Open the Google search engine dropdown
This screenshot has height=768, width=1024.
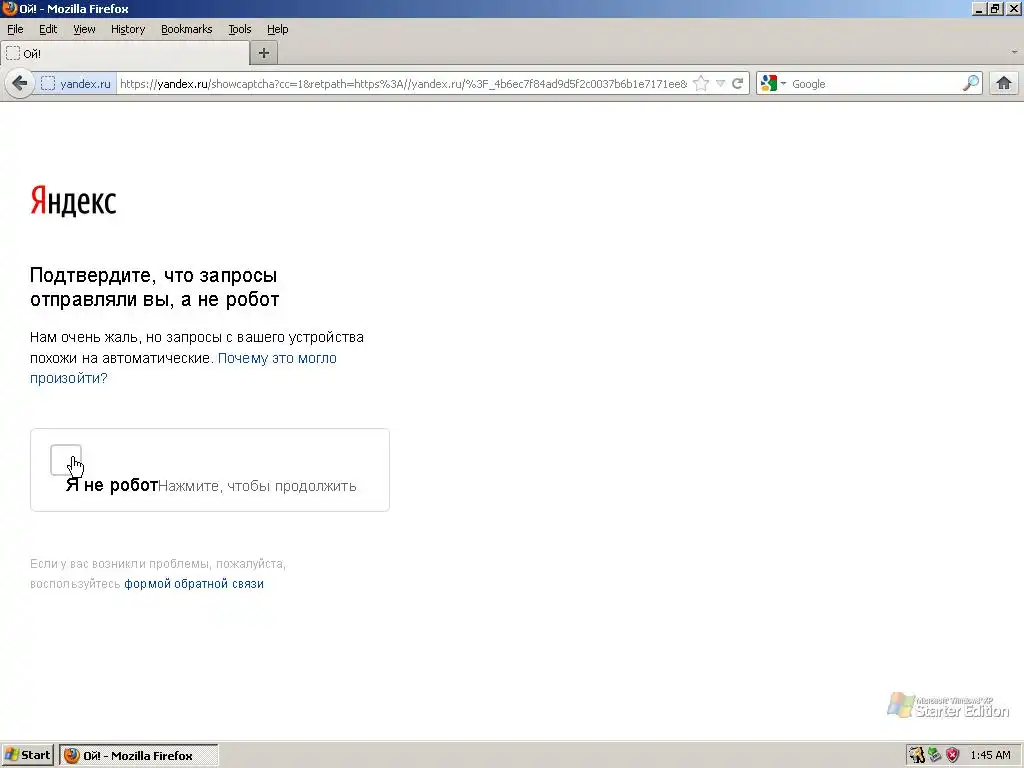(773, 84)
